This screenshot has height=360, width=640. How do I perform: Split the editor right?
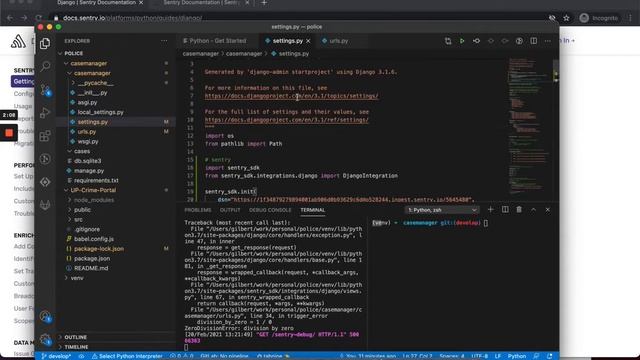coord(533,41)
